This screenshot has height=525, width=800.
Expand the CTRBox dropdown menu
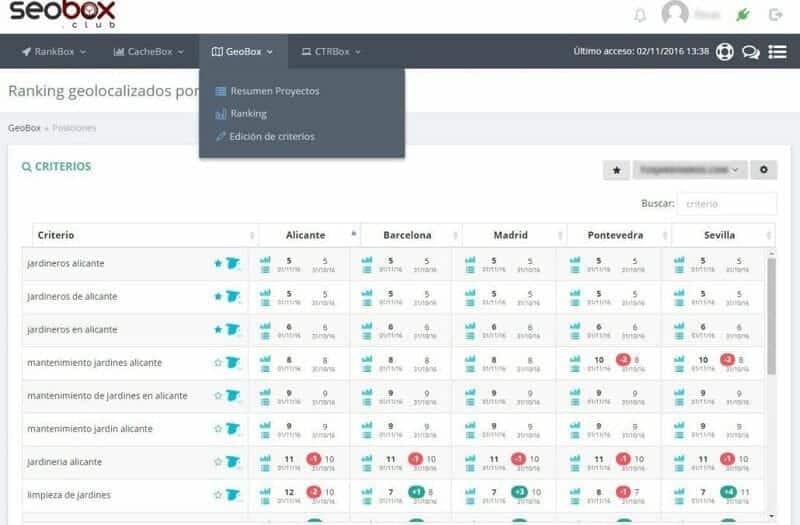point(331,52)
